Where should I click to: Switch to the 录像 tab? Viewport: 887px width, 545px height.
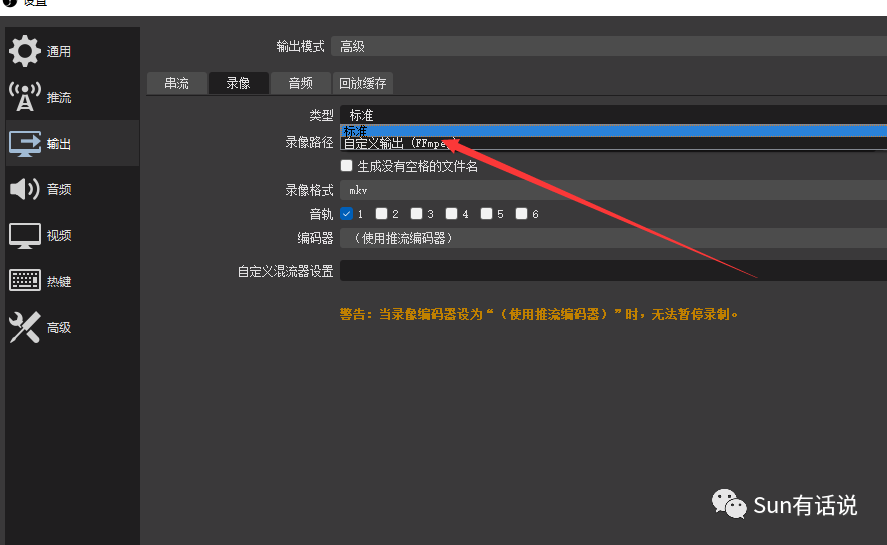(238, 83)
